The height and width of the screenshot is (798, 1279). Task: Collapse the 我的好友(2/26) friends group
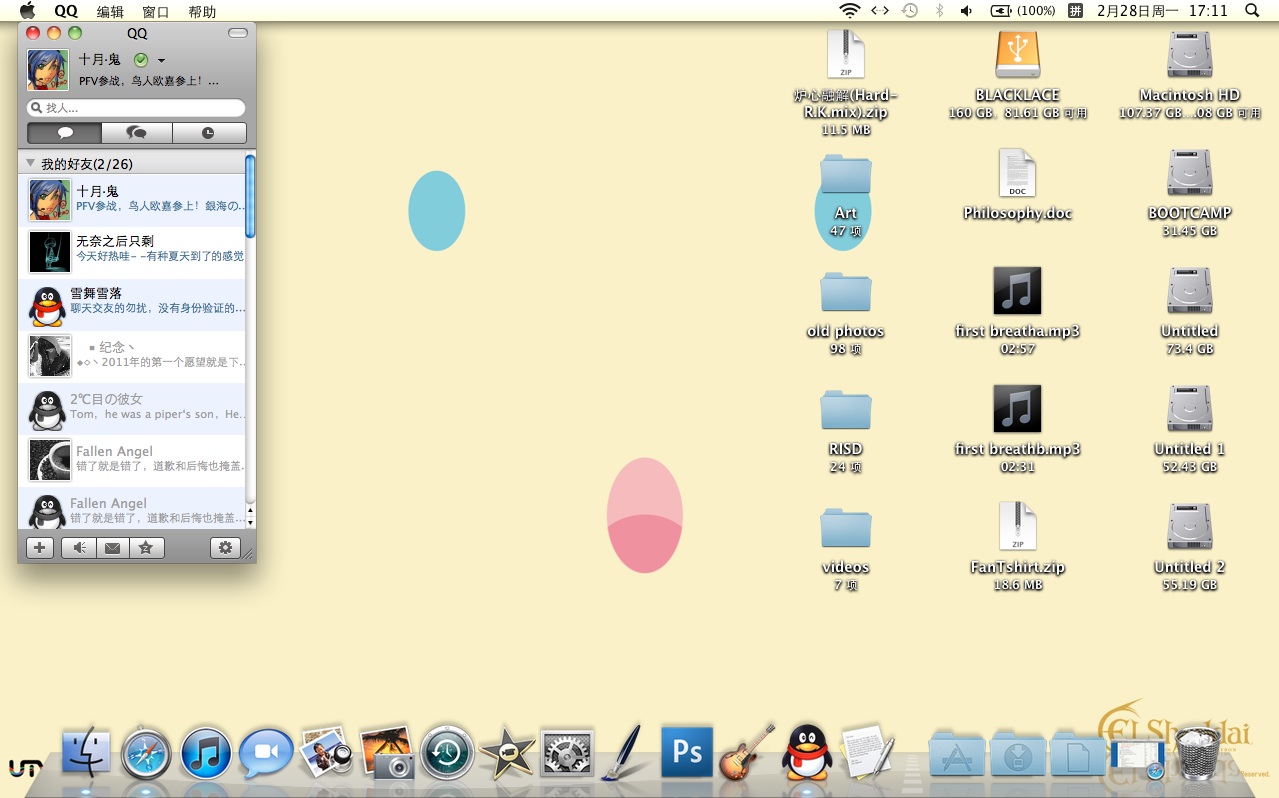tap(31, 163)
